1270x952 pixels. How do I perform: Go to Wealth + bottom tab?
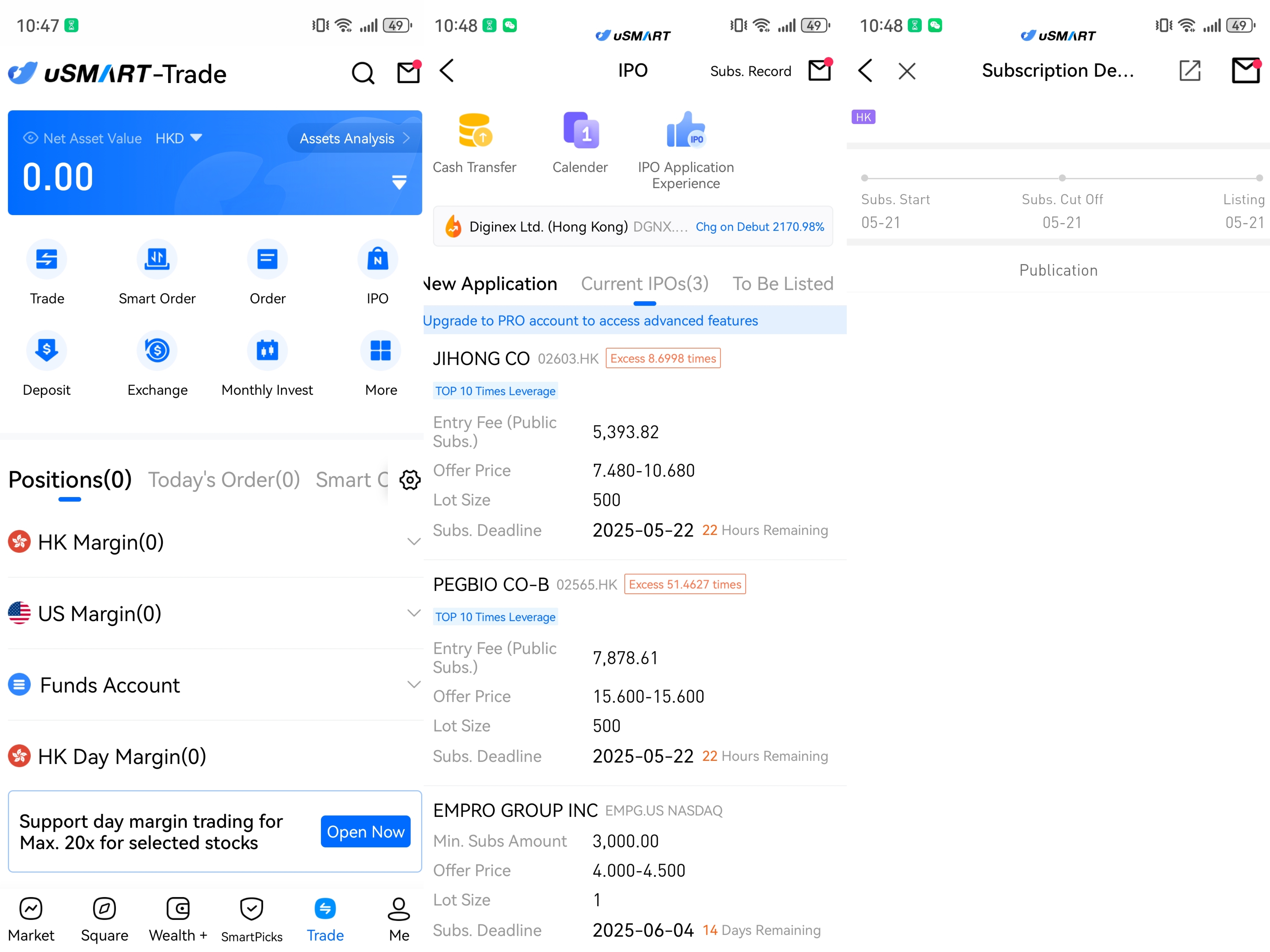[178, 919]
